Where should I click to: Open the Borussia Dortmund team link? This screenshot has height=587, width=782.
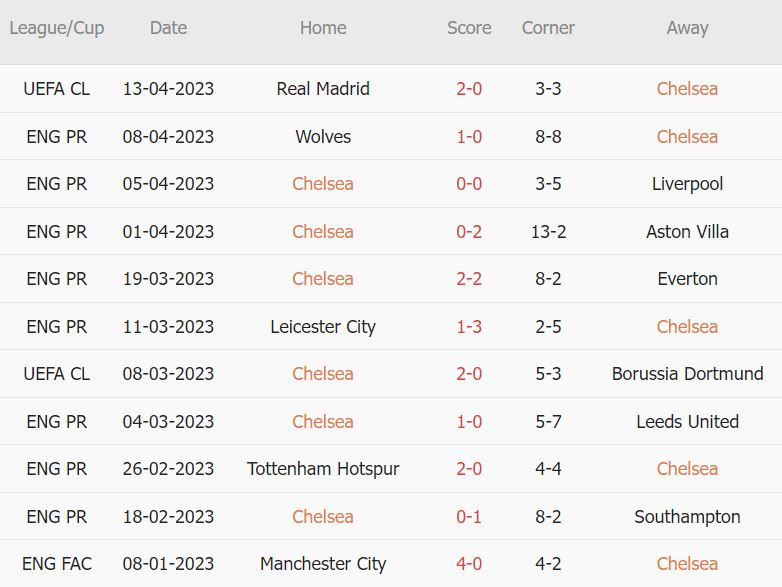pos(687,374)
